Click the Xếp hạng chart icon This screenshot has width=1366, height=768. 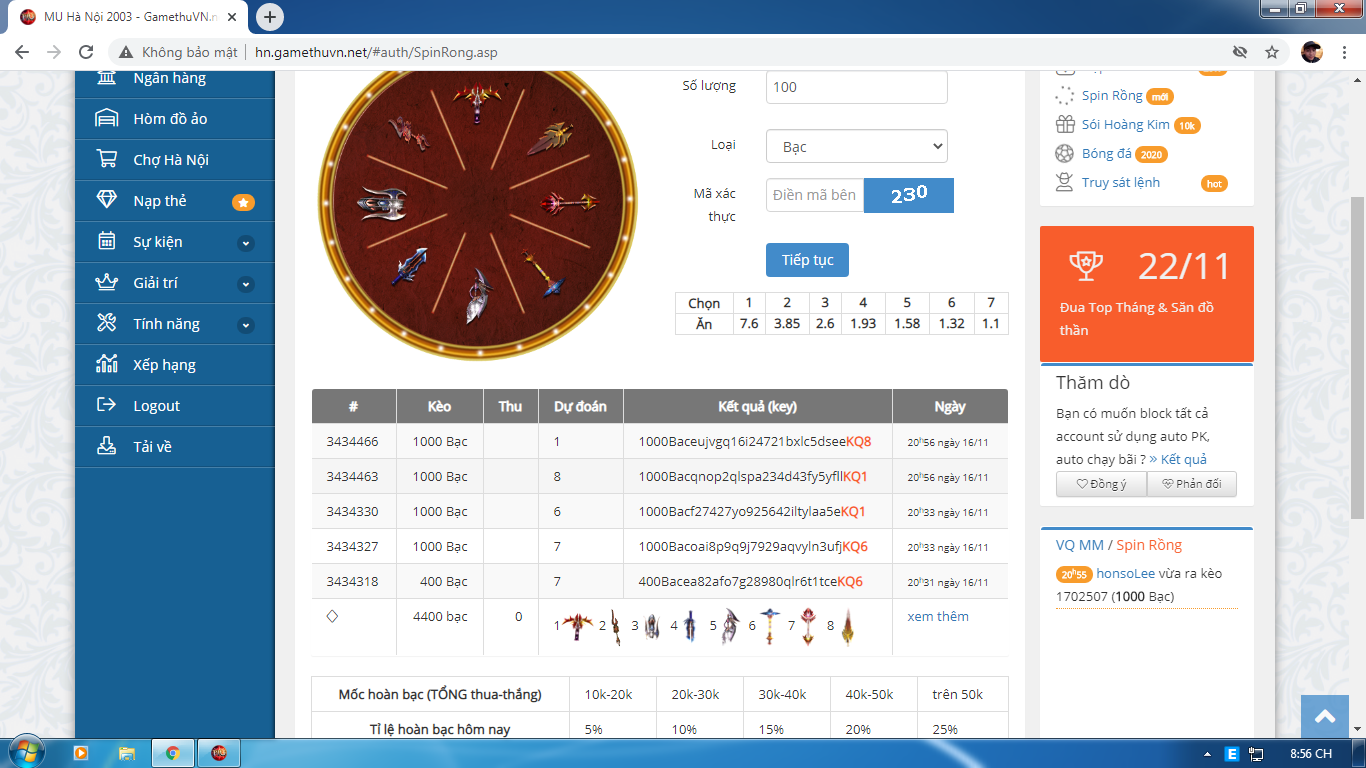[x=106, y=365]
